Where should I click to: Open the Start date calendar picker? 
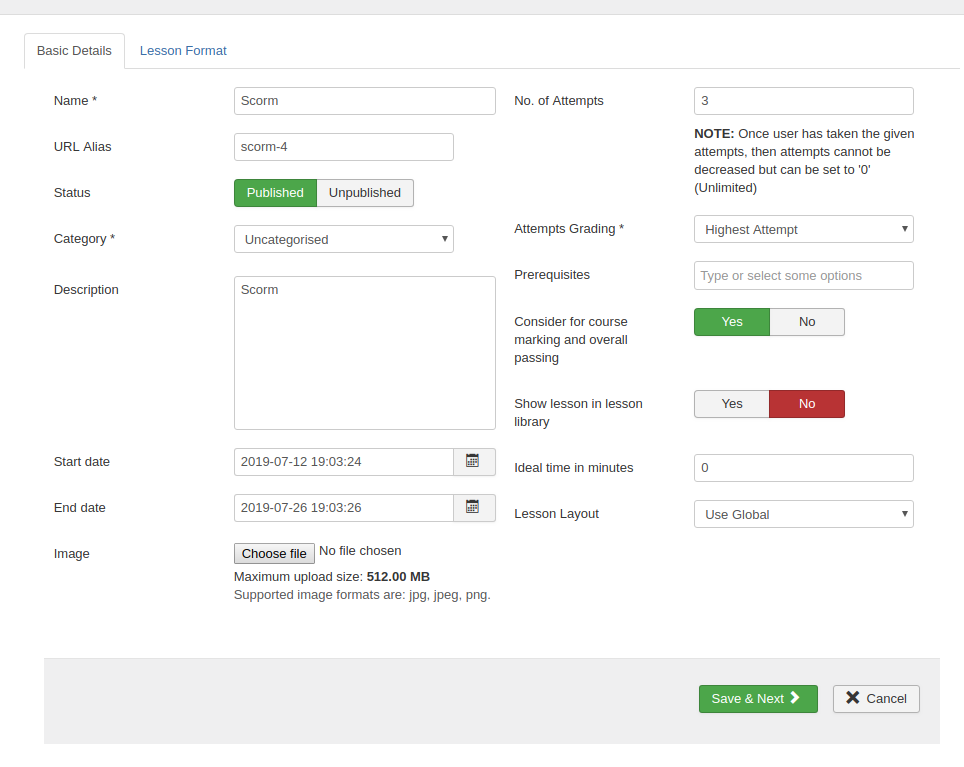click(474, 462)
